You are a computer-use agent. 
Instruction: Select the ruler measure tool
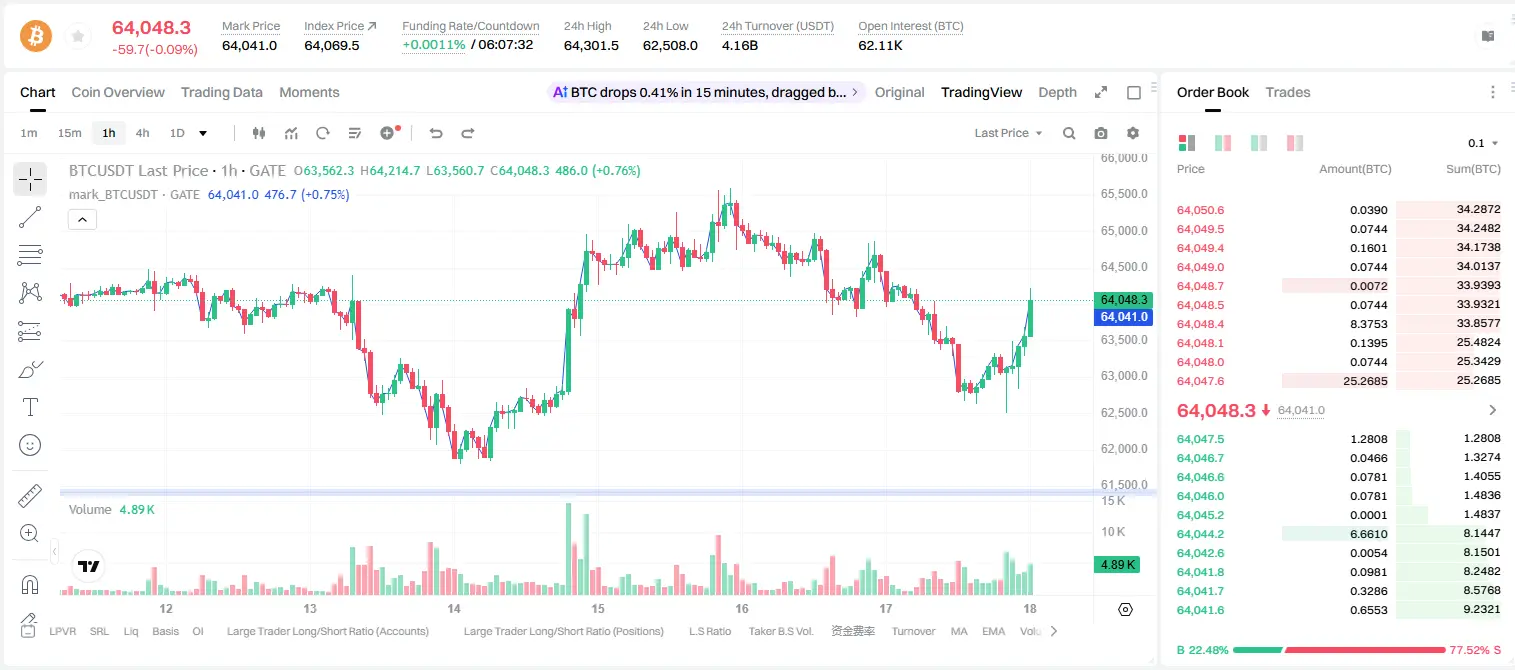[30, 496]
